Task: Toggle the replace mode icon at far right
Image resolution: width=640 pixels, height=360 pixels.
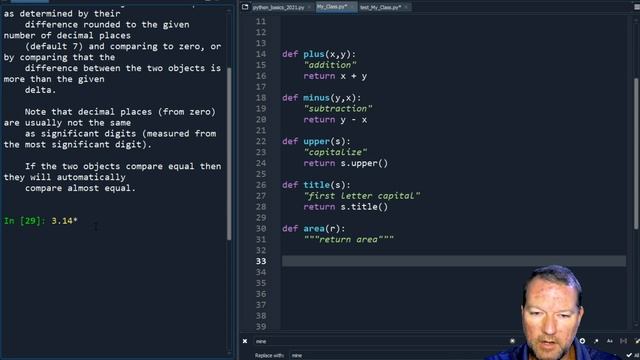Action: coord(637,341)
